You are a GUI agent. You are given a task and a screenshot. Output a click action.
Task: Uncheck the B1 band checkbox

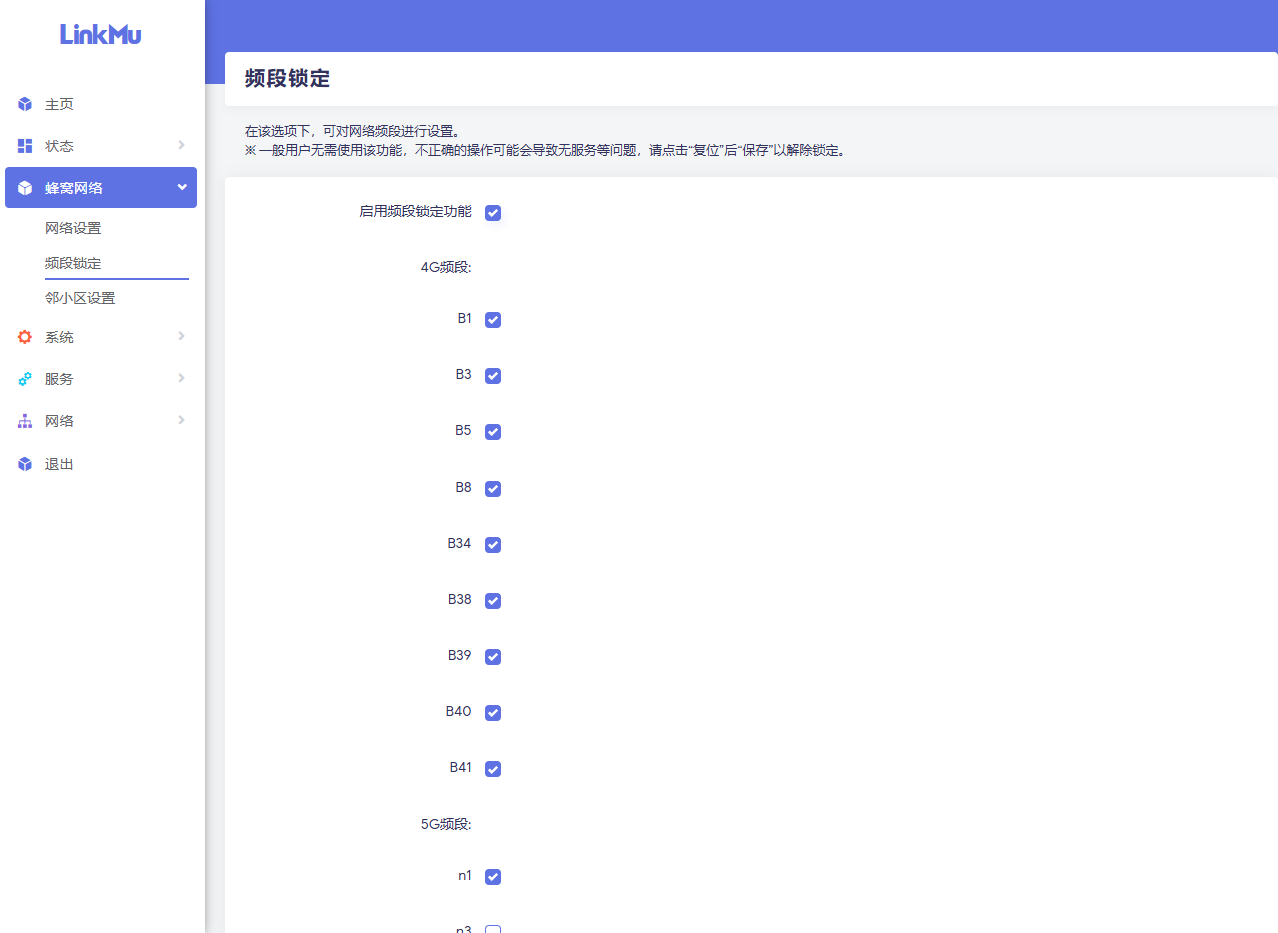(x=493, y=320)
